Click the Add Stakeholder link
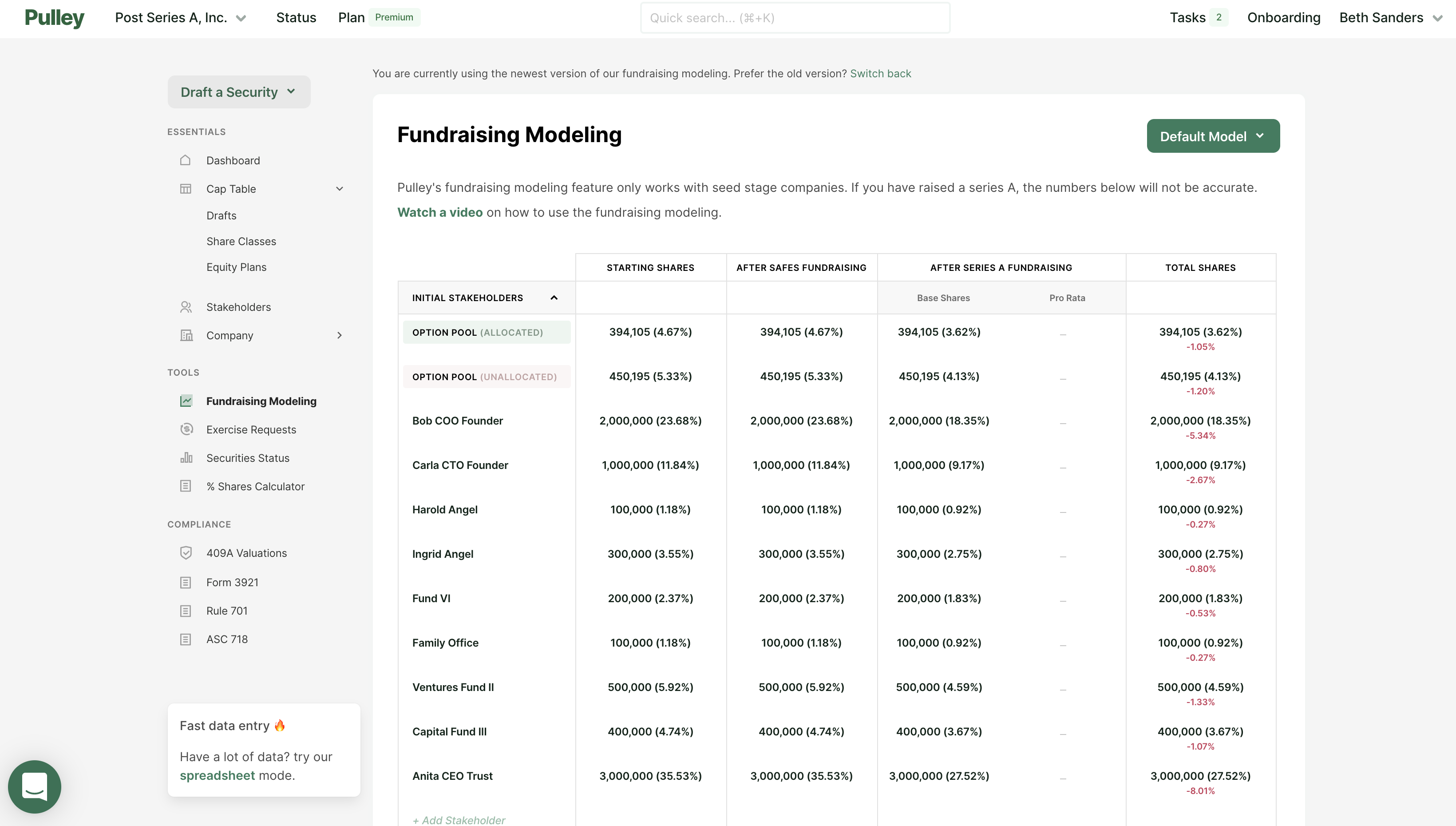The height and width of the screenshot is (826, 1456). coord(459,820)
